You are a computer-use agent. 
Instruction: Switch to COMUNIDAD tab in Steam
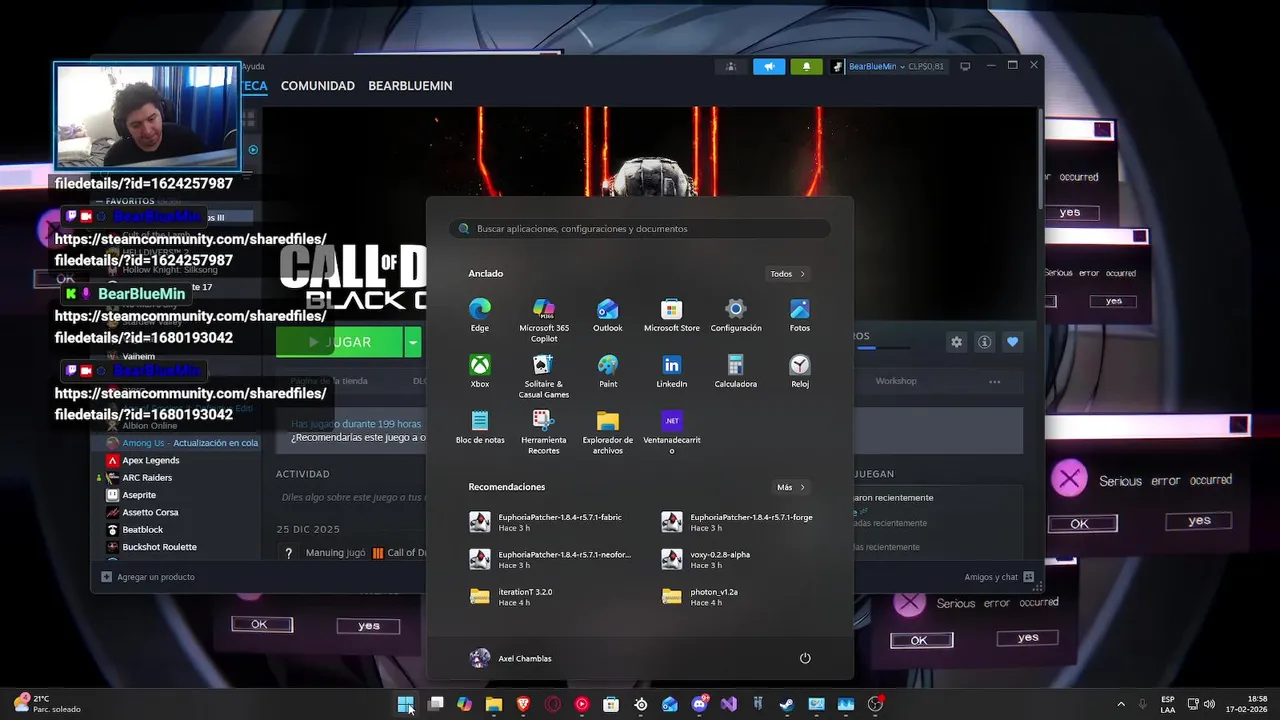pos(318,86)
